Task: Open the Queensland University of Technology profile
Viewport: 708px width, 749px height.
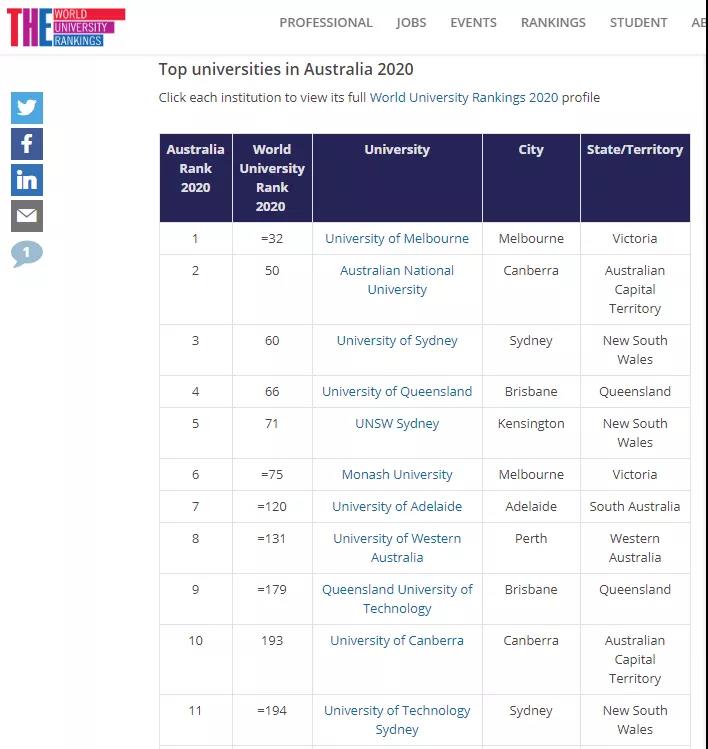Action: click(x=397, y=599)
